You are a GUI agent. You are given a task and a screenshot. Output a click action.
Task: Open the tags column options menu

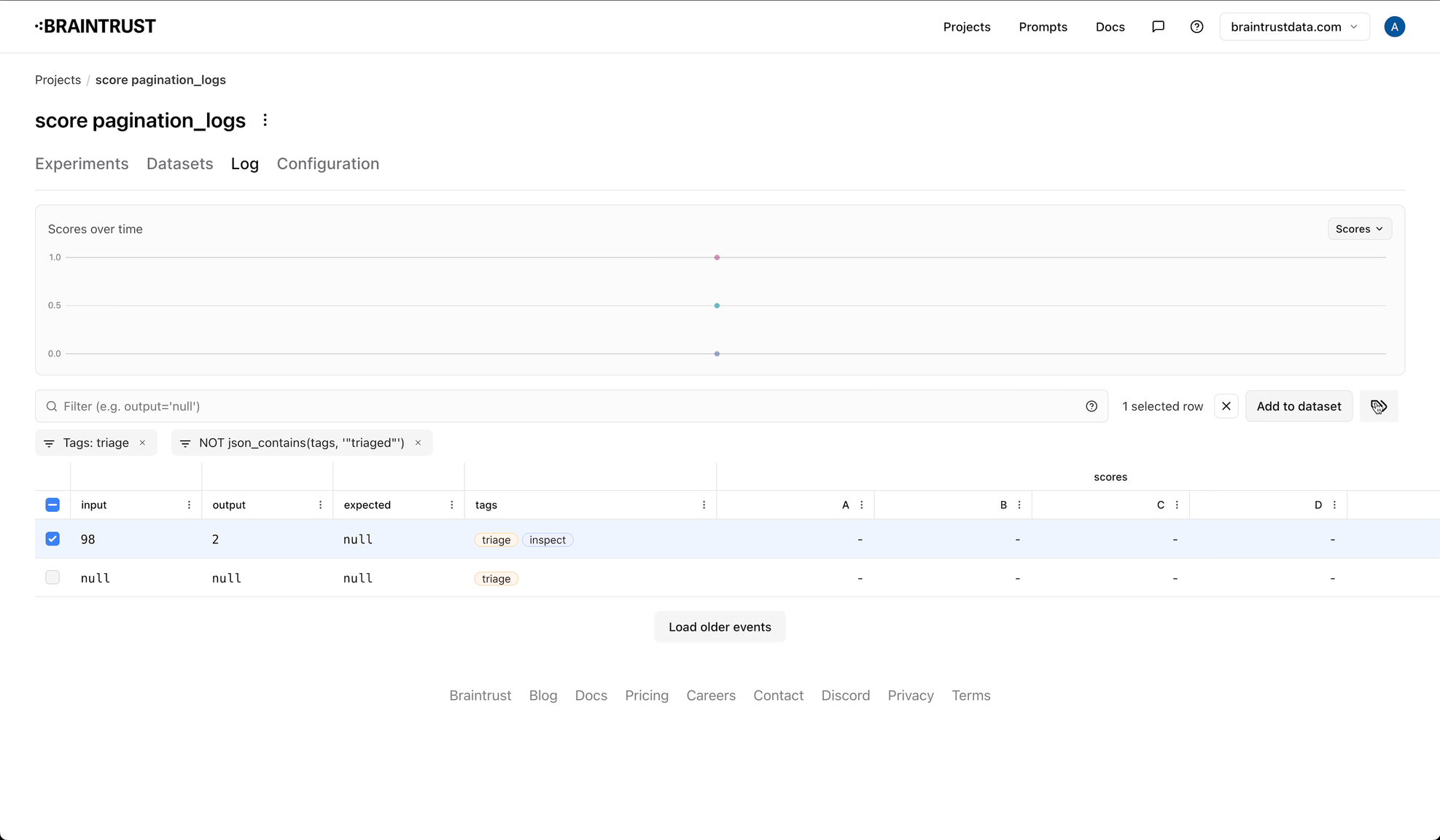point(704,505)
